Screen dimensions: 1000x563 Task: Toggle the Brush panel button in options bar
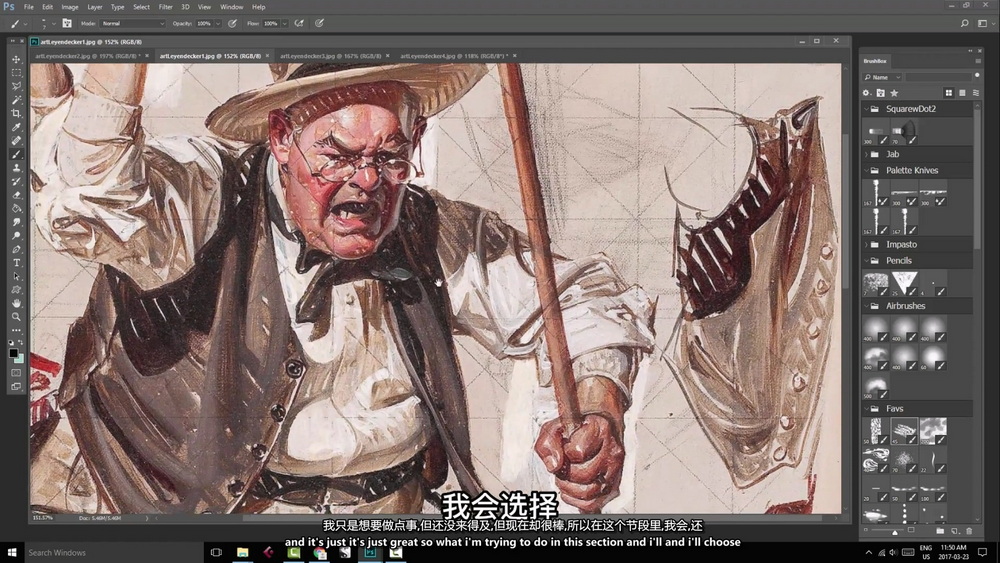click(x=67, y=24)
